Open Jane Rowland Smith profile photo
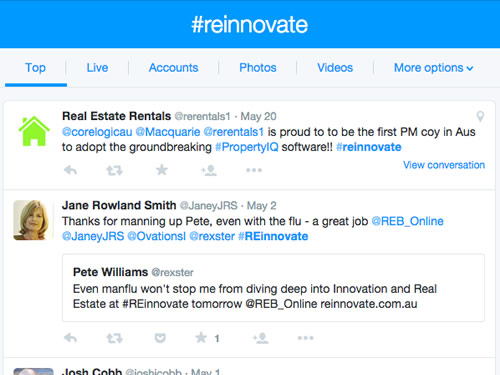 pyautogui.click(x=33, y=220)
